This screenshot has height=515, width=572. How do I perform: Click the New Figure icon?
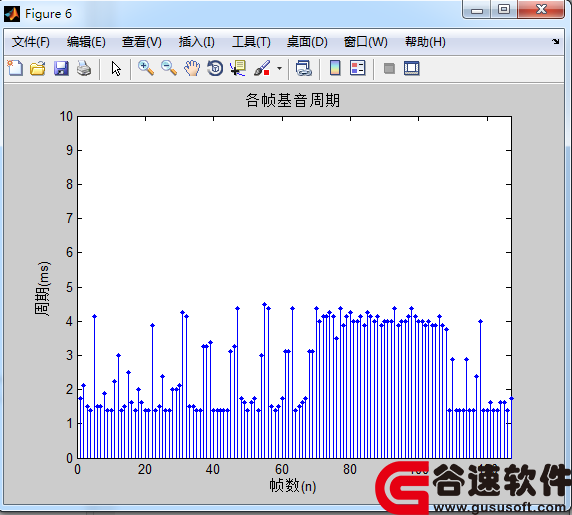click(15, 68)
